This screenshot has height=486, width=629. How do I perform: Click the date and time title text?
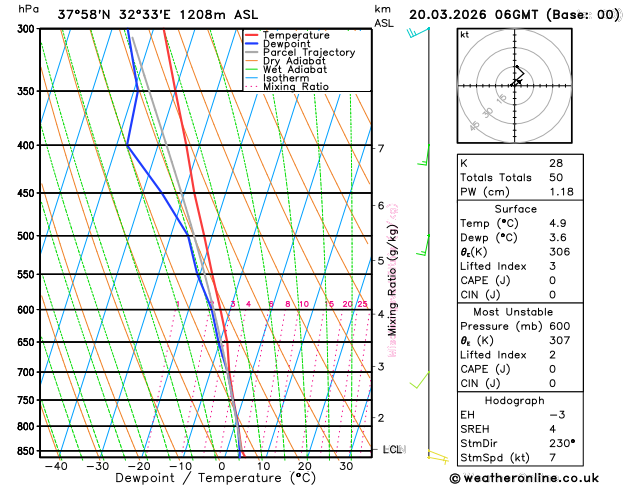pos(514,14)
